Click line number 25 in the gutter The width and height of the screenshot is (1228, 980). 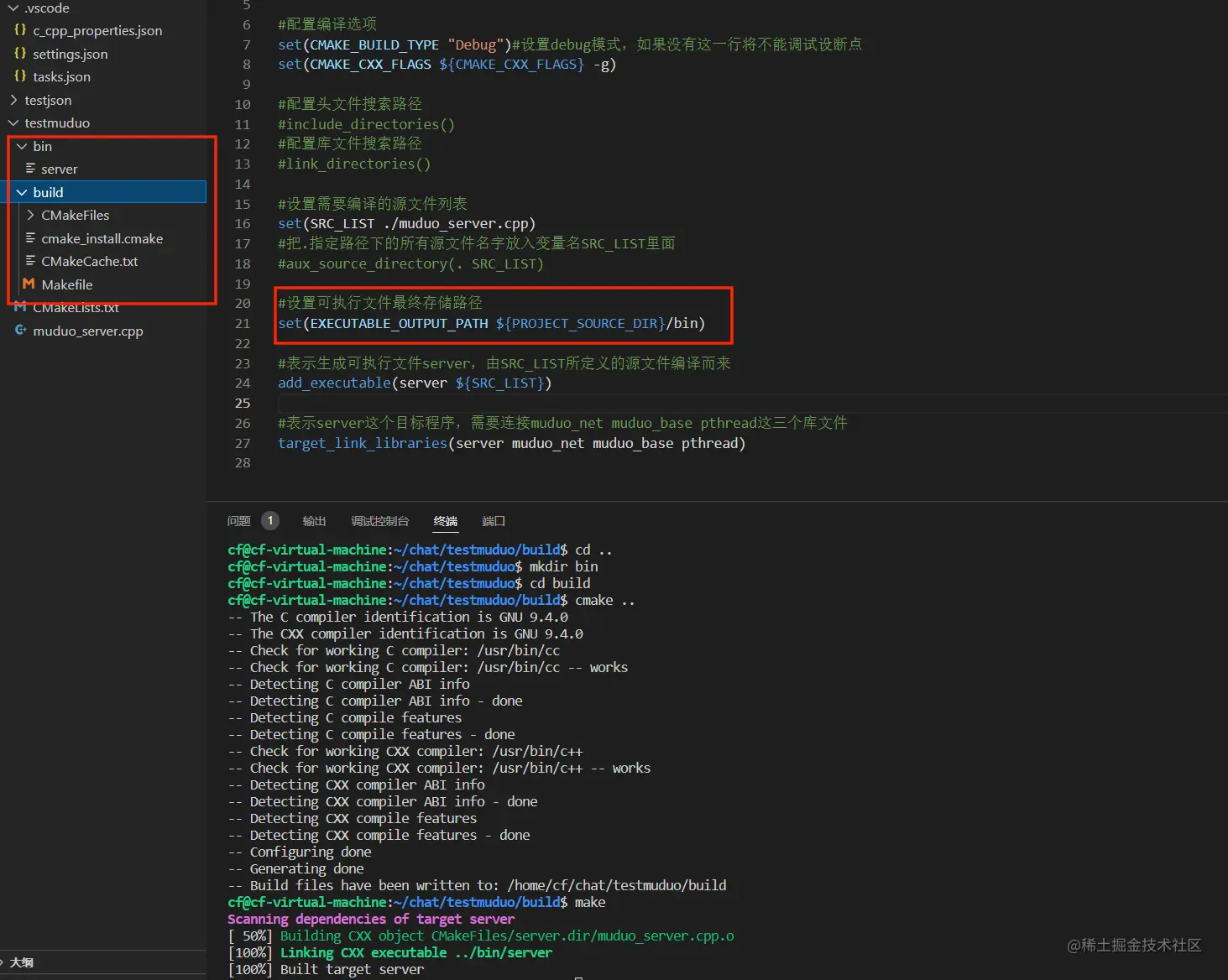(243, 403)
